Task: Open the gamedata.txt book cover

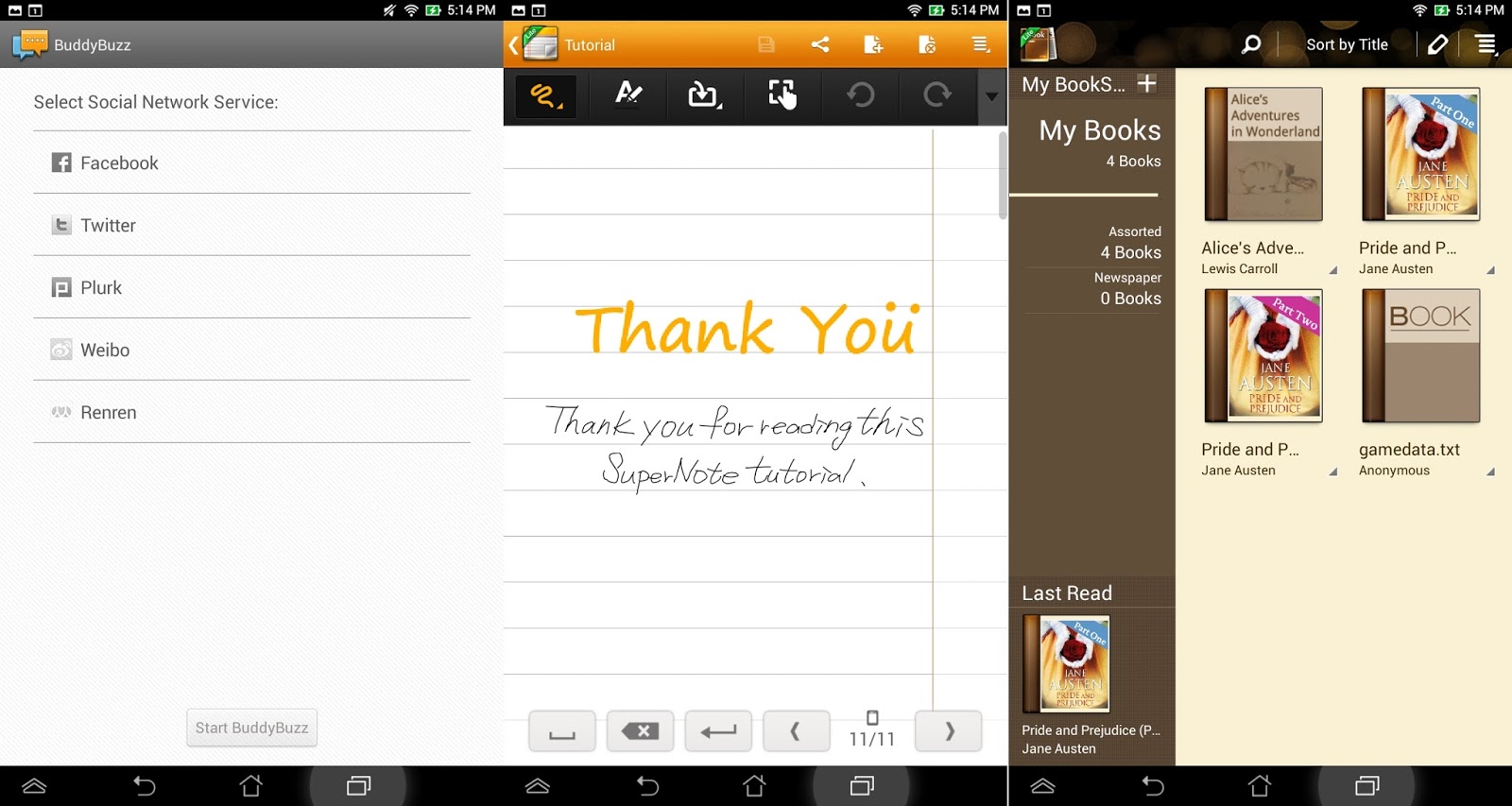Action: point(1421,355)
